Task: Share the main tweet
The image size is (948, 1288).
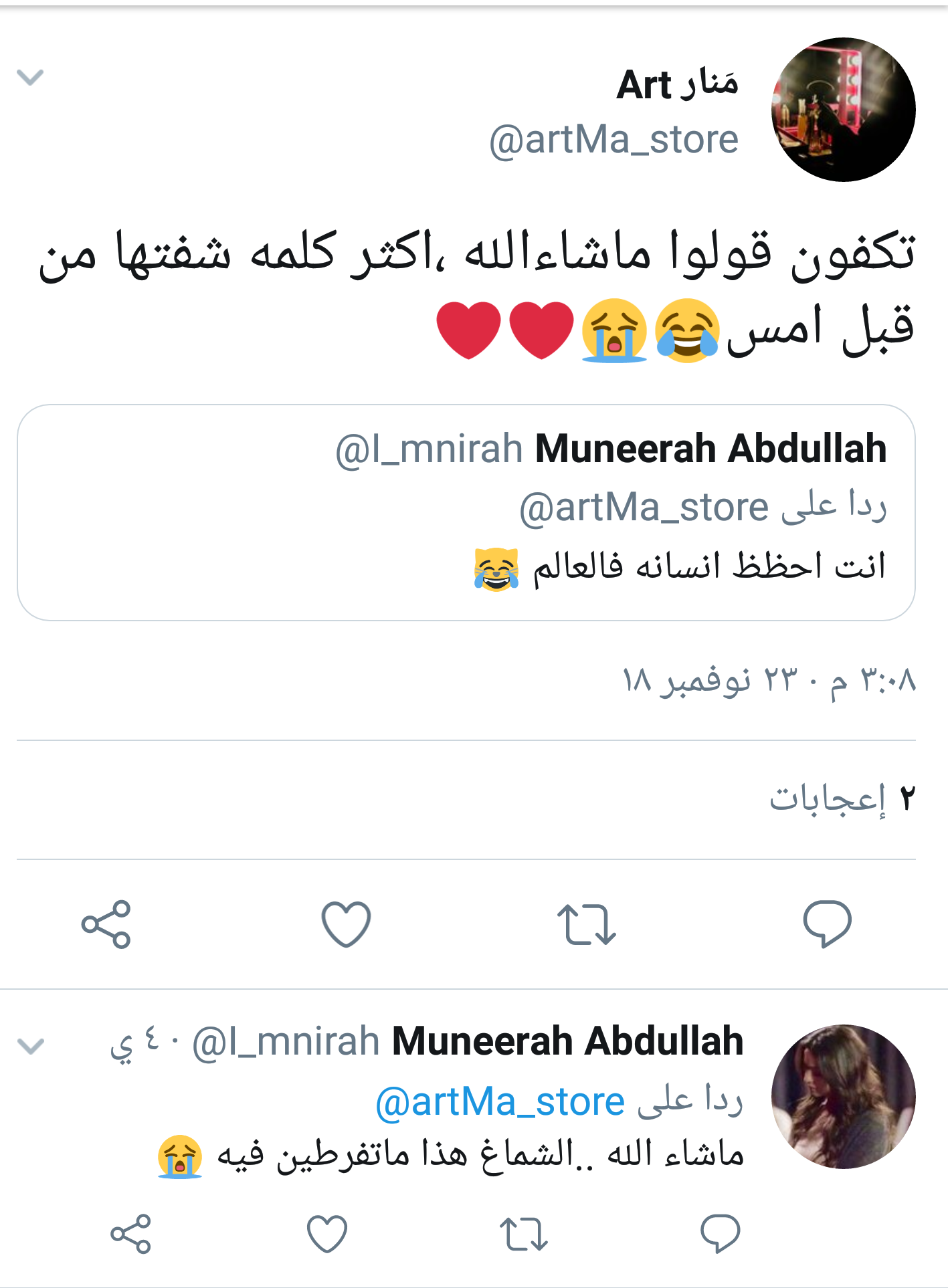Action: click(x=106, y=924)
